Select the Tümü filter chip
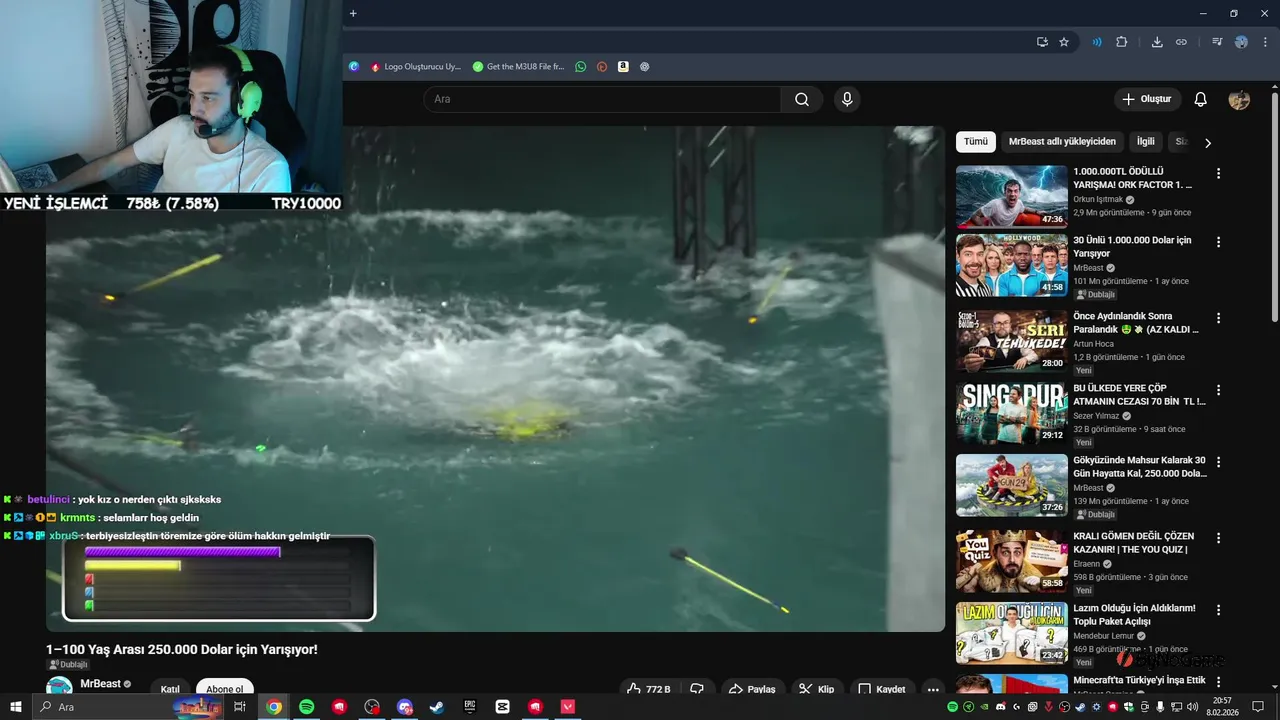 976,142
